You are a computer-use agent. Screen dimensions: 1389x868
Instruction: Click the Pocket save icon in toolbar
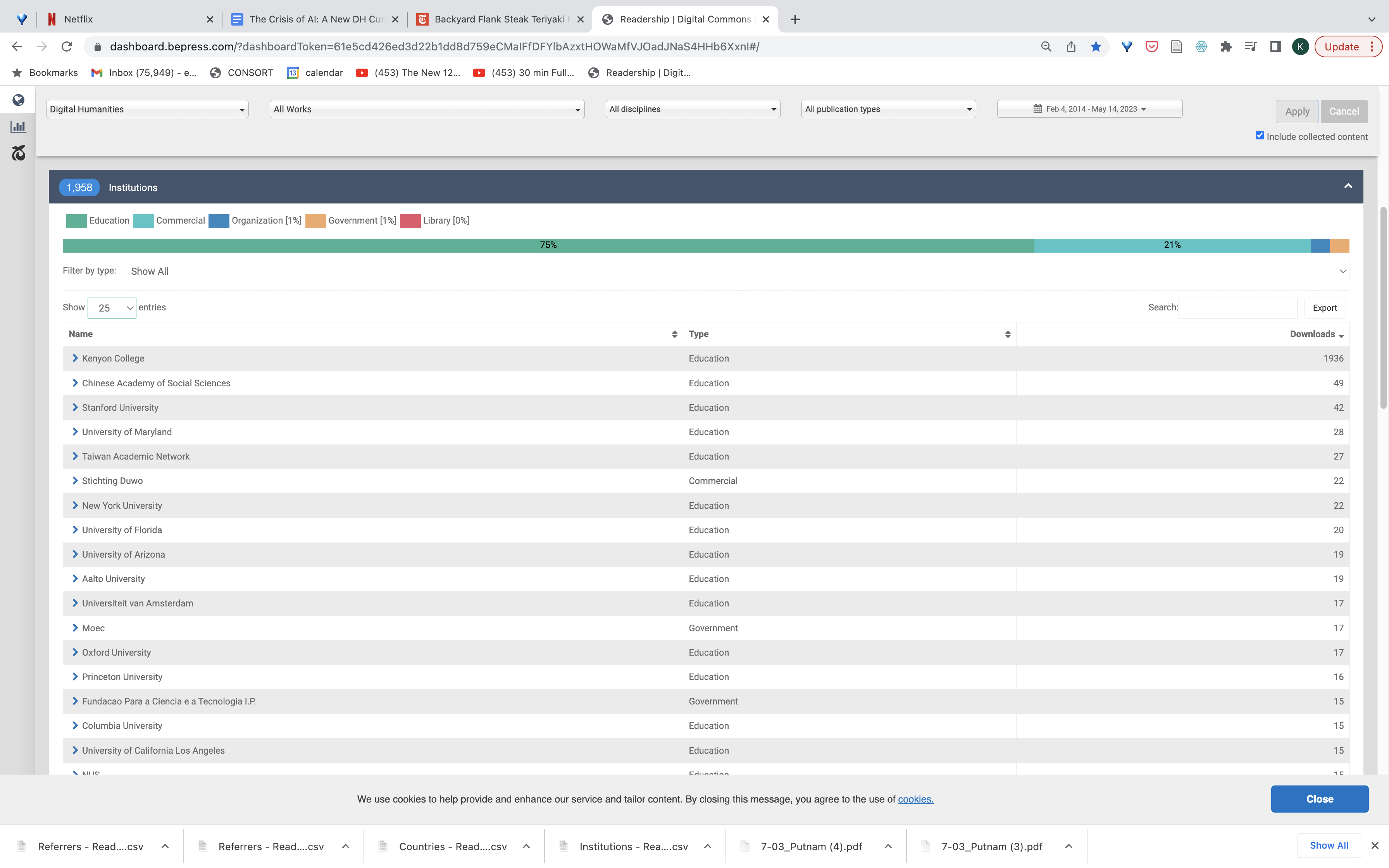point(1151,46)
